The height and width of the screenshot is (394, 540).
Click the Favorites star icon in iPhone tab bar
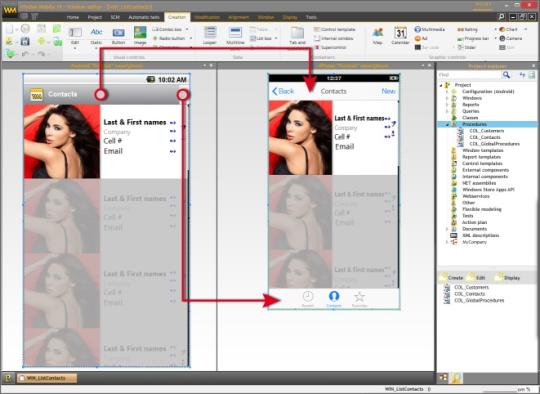[360, 298]
